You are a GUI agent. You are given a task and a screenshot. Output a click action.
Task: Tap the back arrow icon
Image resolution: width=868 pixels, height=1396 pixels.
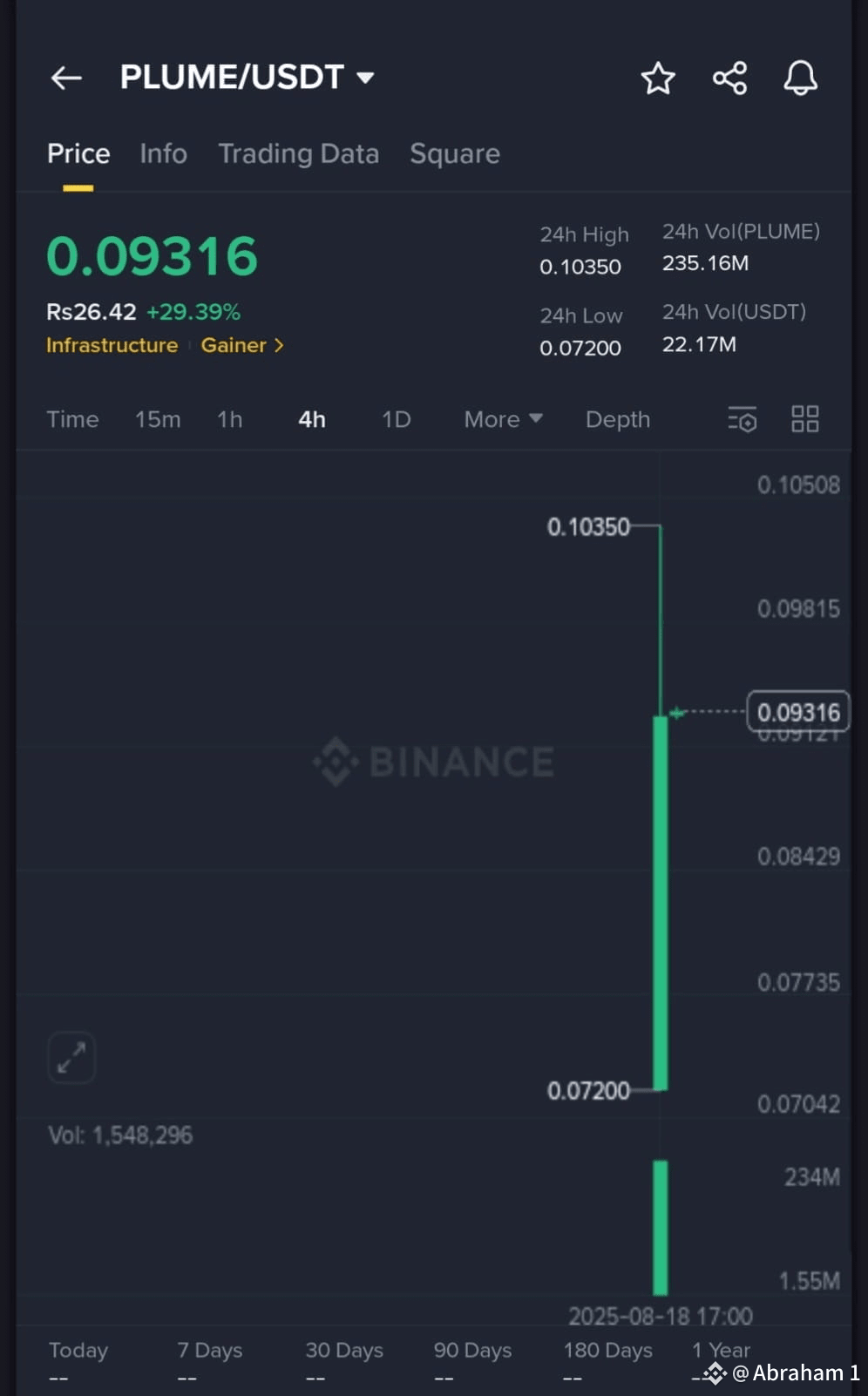(x=66, y=78)
